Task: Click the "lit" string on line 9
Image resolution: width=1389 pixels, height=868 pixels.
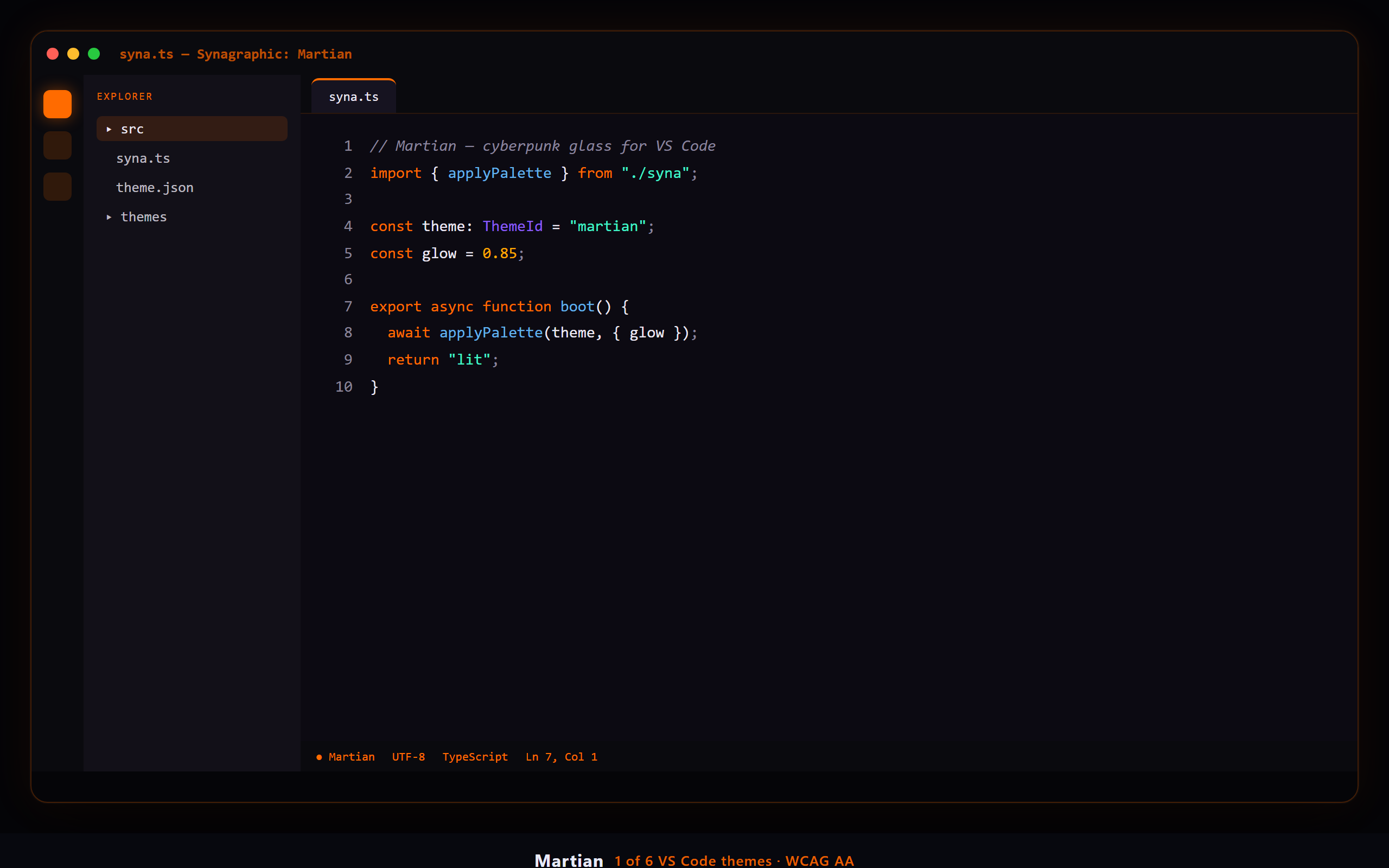Action: click(469, 360)
